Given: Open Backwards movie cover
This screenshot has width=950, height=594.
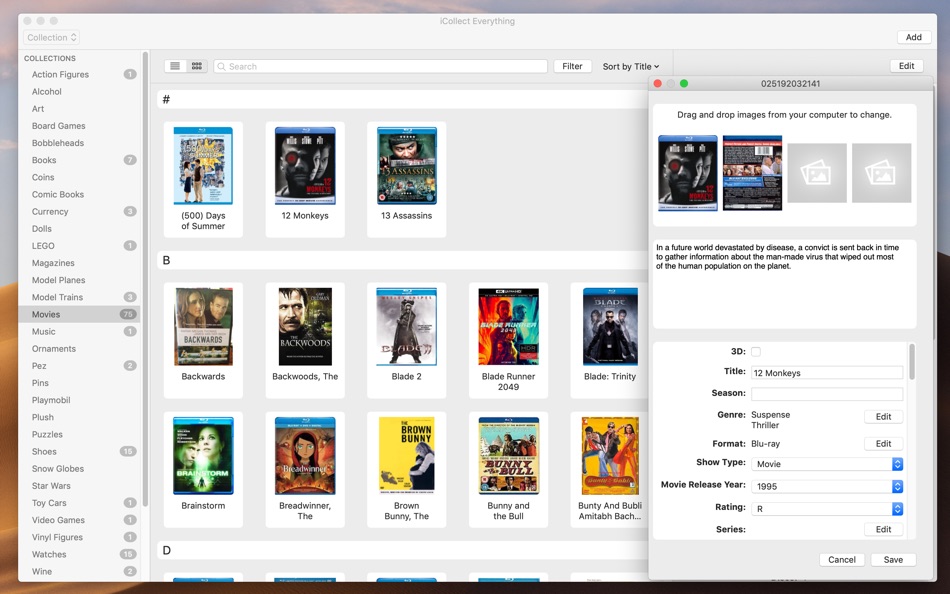Looking at the screenshot, I should tap(203, 327).
